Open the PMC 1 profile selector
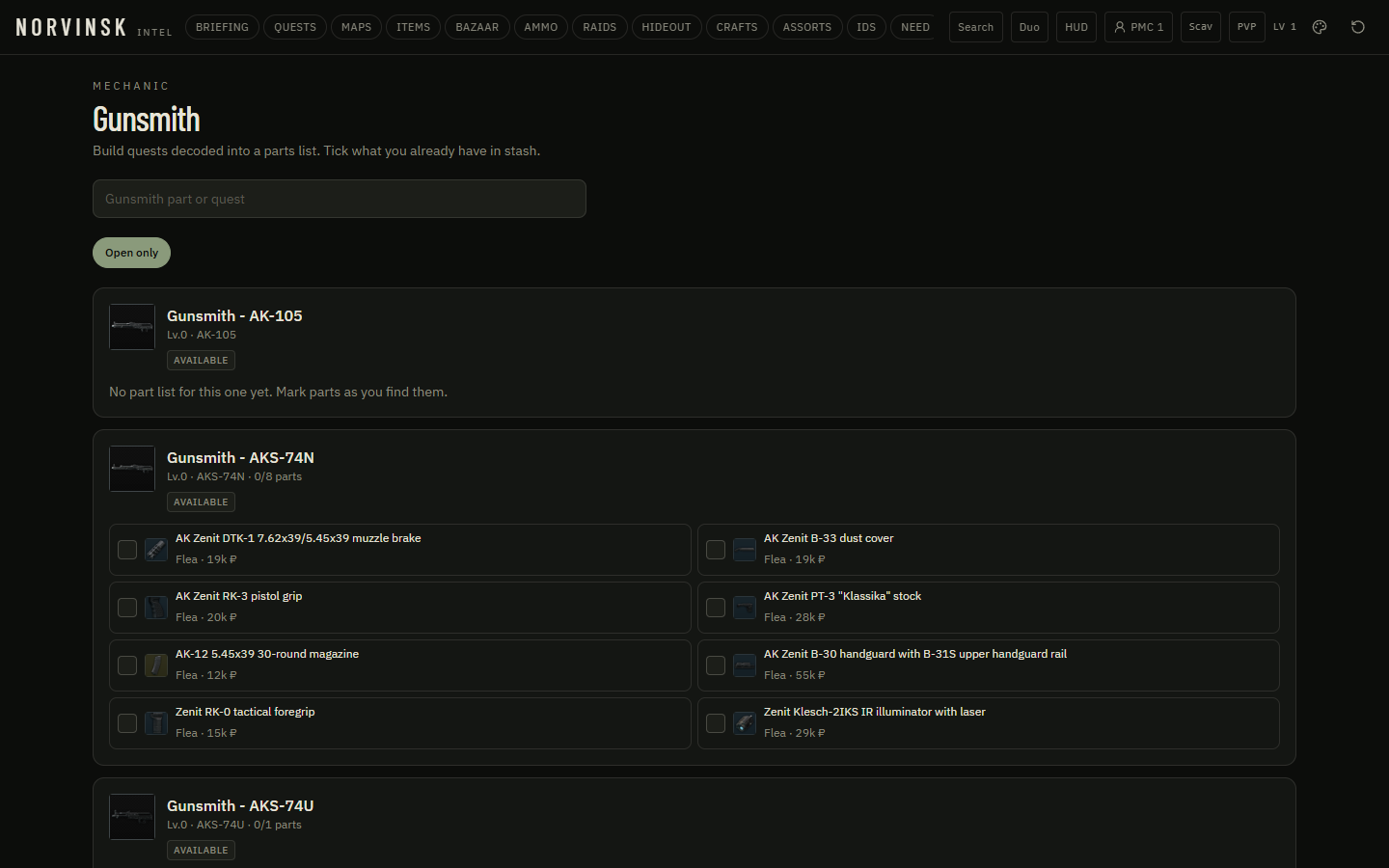 (x=1138, y=27)
